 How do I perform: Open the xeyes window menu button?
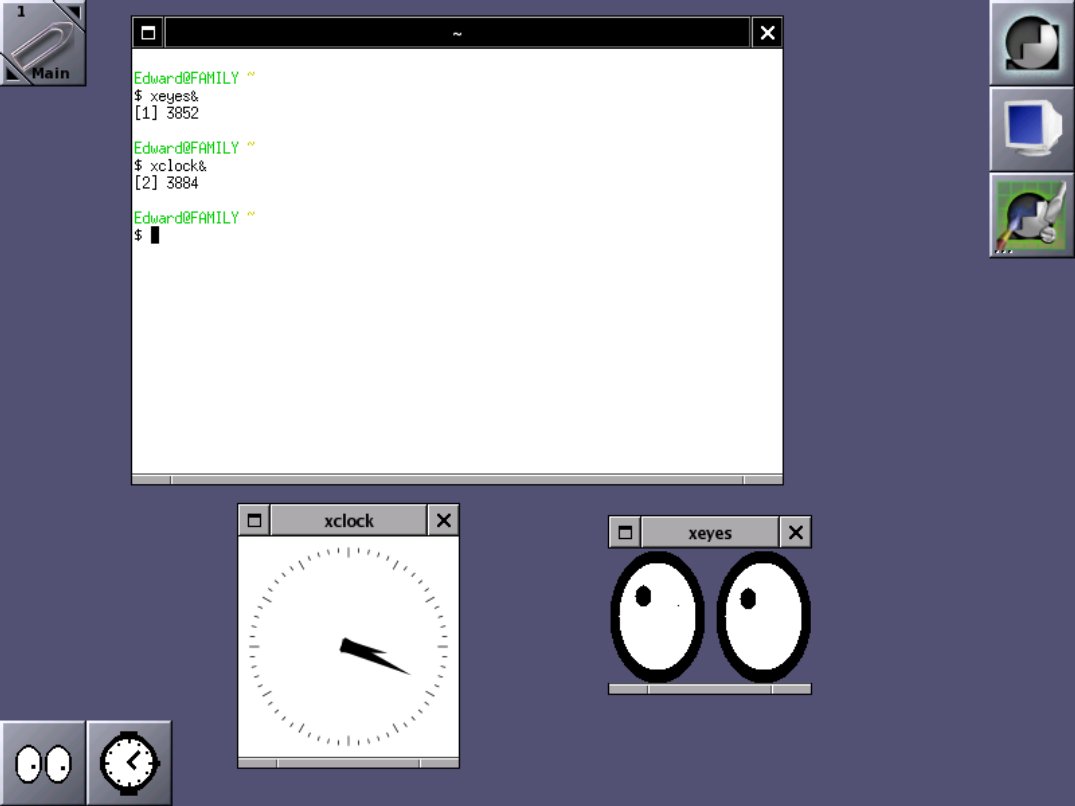(624, 532)
